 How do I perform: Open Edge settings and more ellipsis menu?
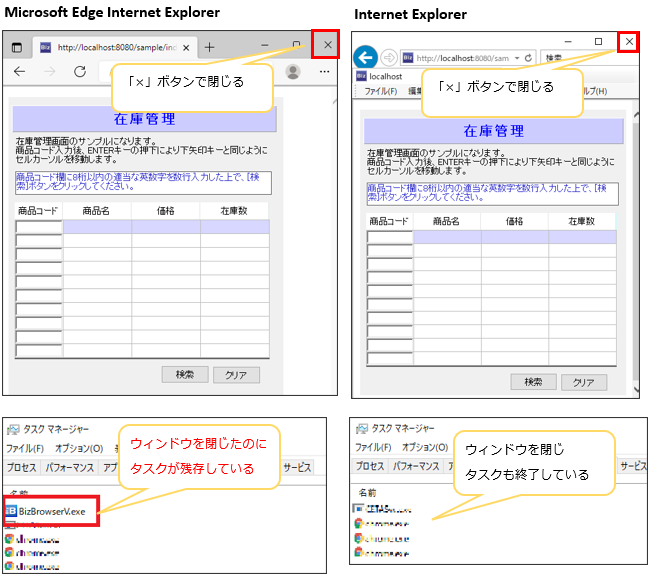pos(324,72)
